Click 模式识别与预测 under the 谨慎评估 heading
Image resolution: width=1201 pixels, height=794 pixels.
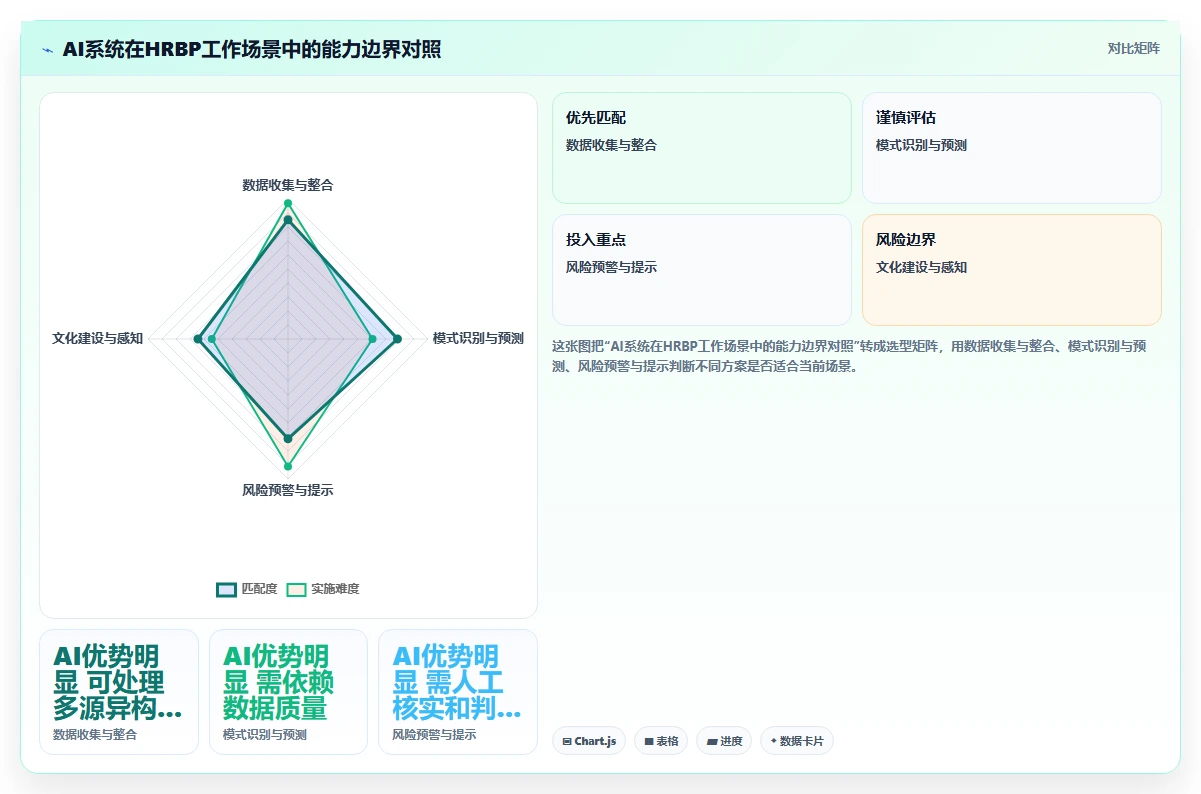click(921, 145)
